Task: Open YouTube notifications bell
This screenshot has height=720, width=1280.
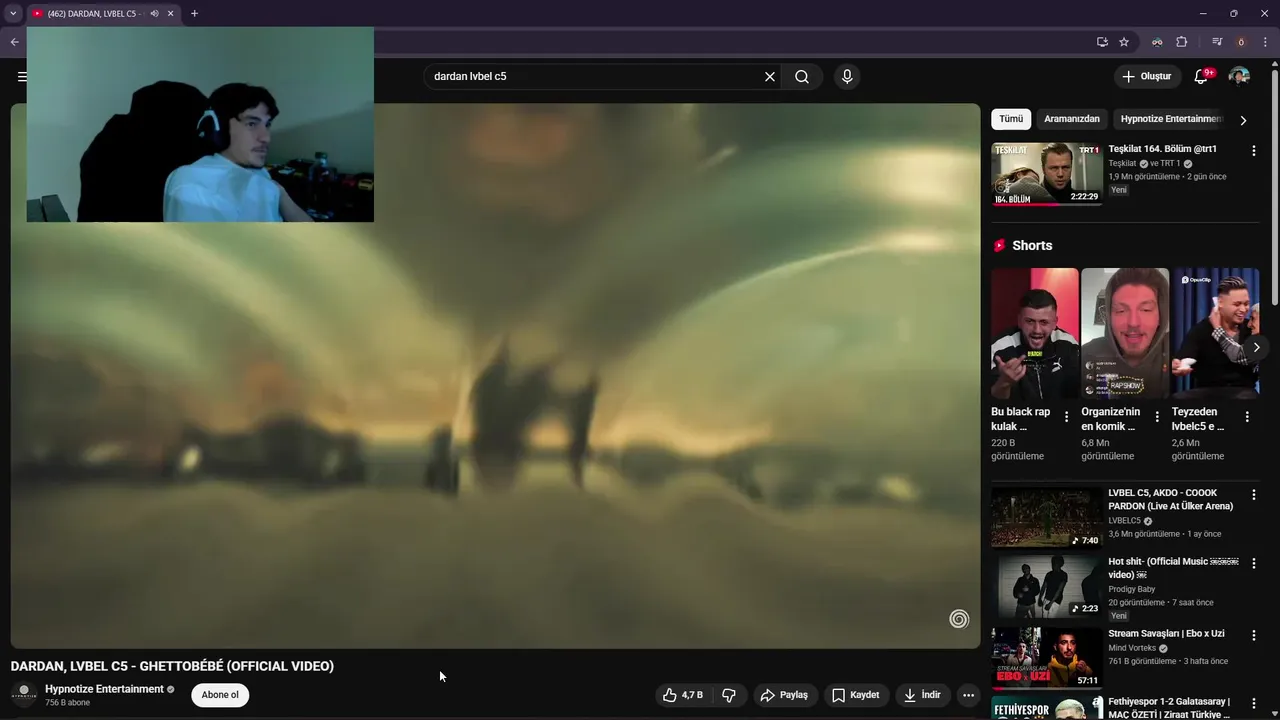Action: tap(1202, 77)
